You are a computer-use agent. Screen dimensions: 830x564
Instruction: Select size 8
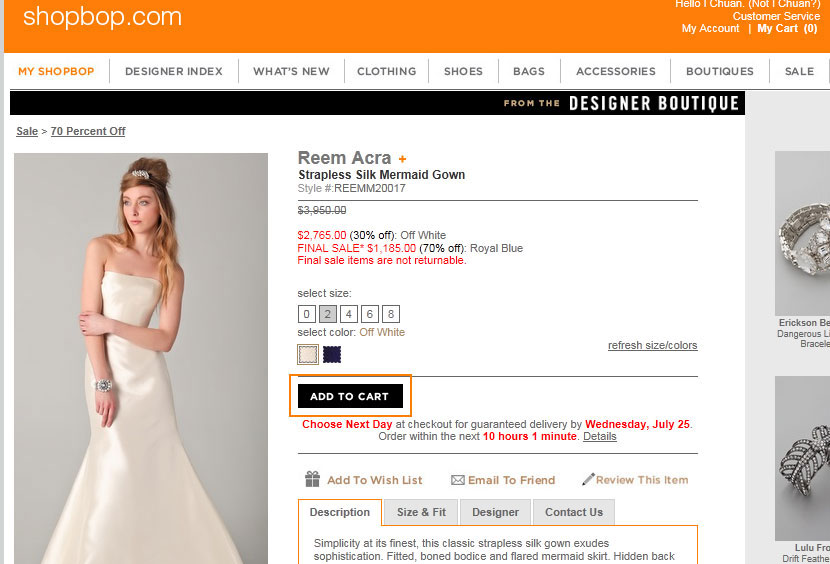pos(391,314)
